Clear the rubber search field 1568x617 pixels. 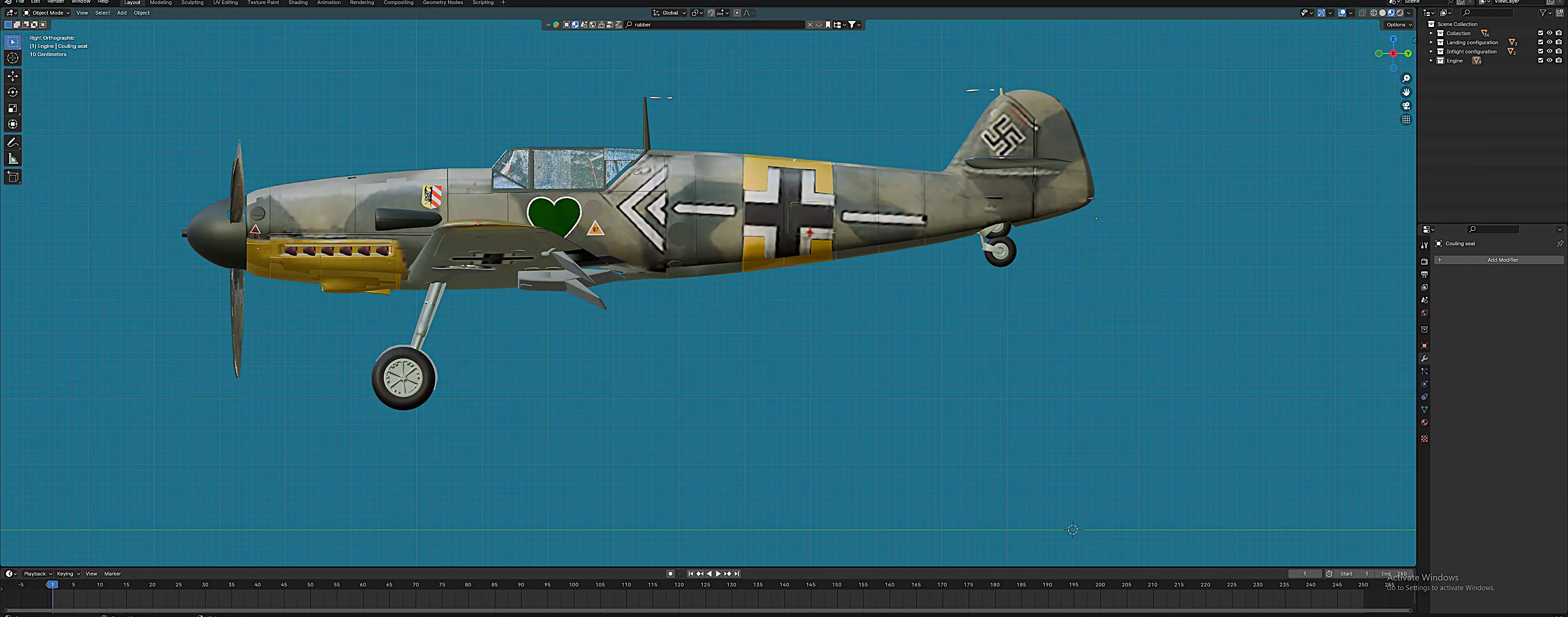coord(810,25)
